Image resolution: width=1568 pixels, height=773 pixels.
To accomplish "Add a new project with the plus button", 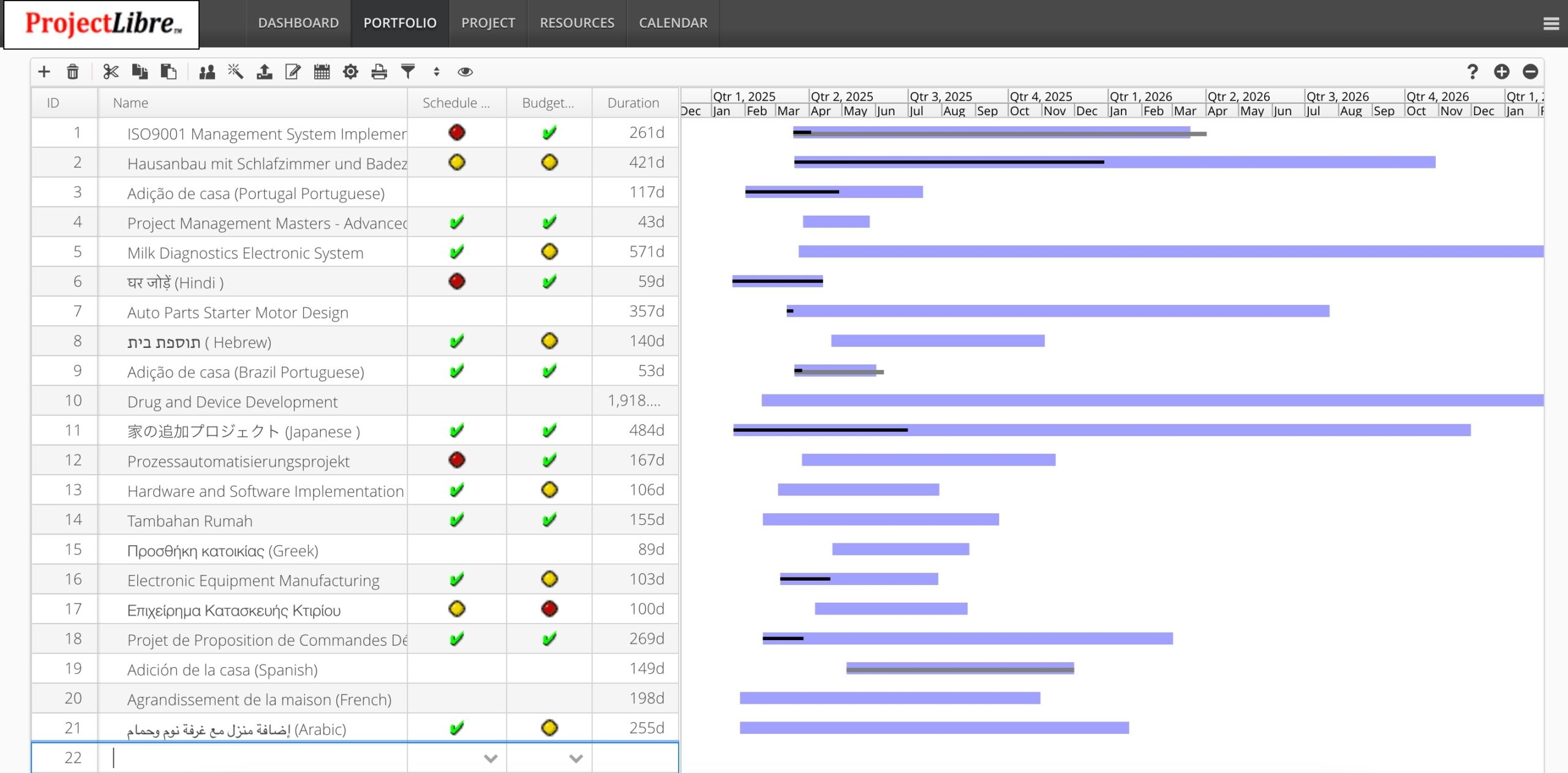I will [x=45, y=72].
